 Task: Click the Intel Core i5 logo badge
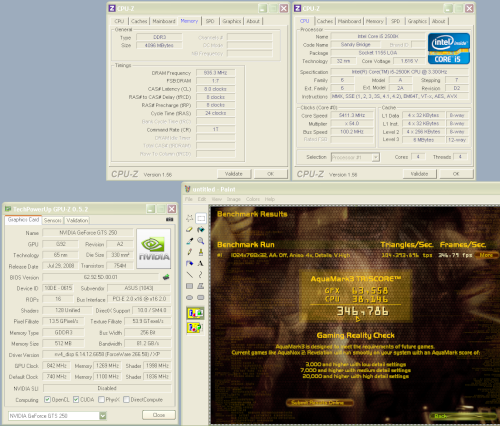449,48
